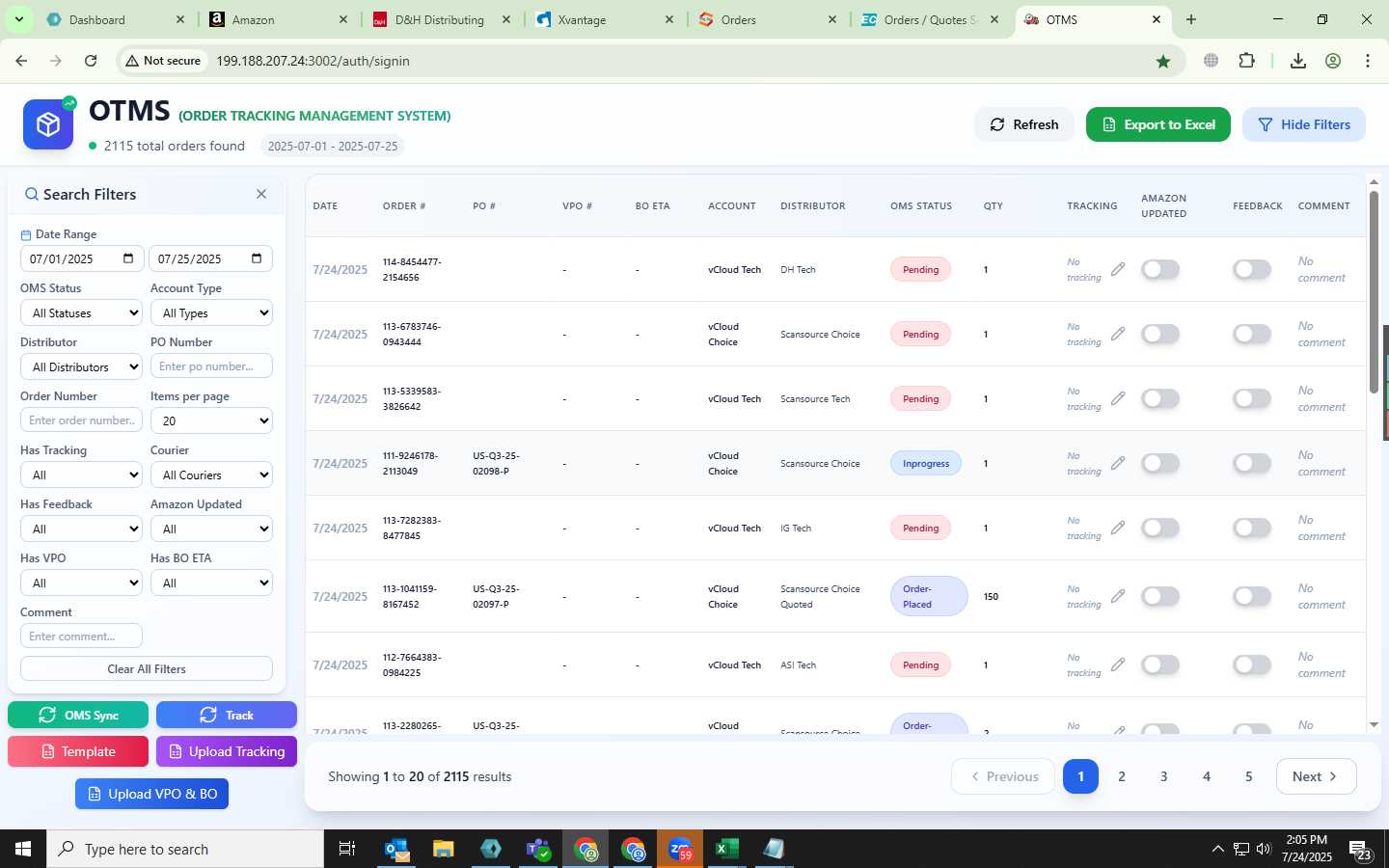Click Clear All Filters
This screenshot has width=1389, height=868.
coord(147,668)
